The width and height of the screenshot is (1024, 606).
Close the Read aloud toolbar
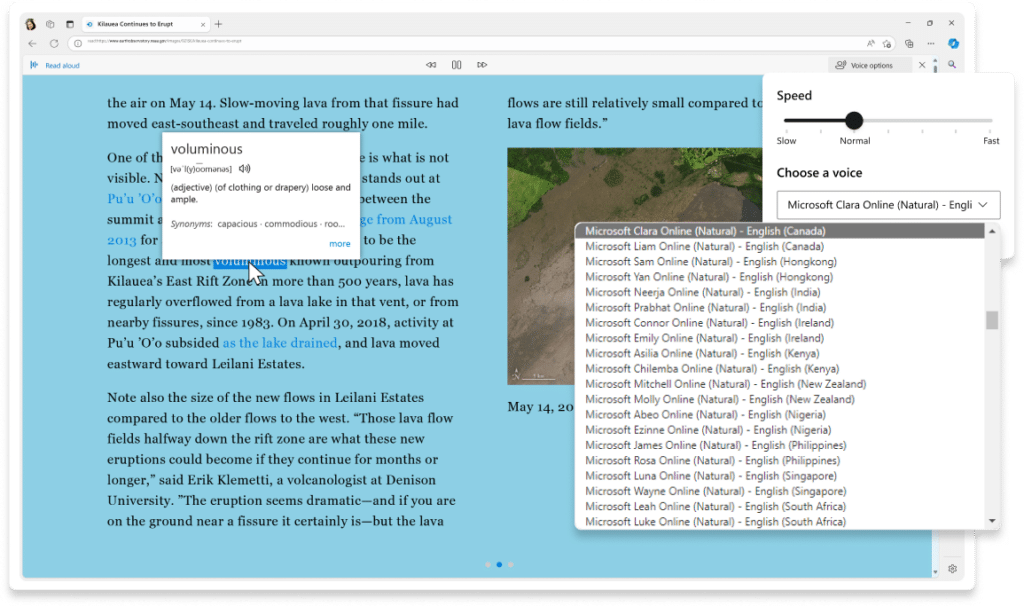click(x=922, y=65)
